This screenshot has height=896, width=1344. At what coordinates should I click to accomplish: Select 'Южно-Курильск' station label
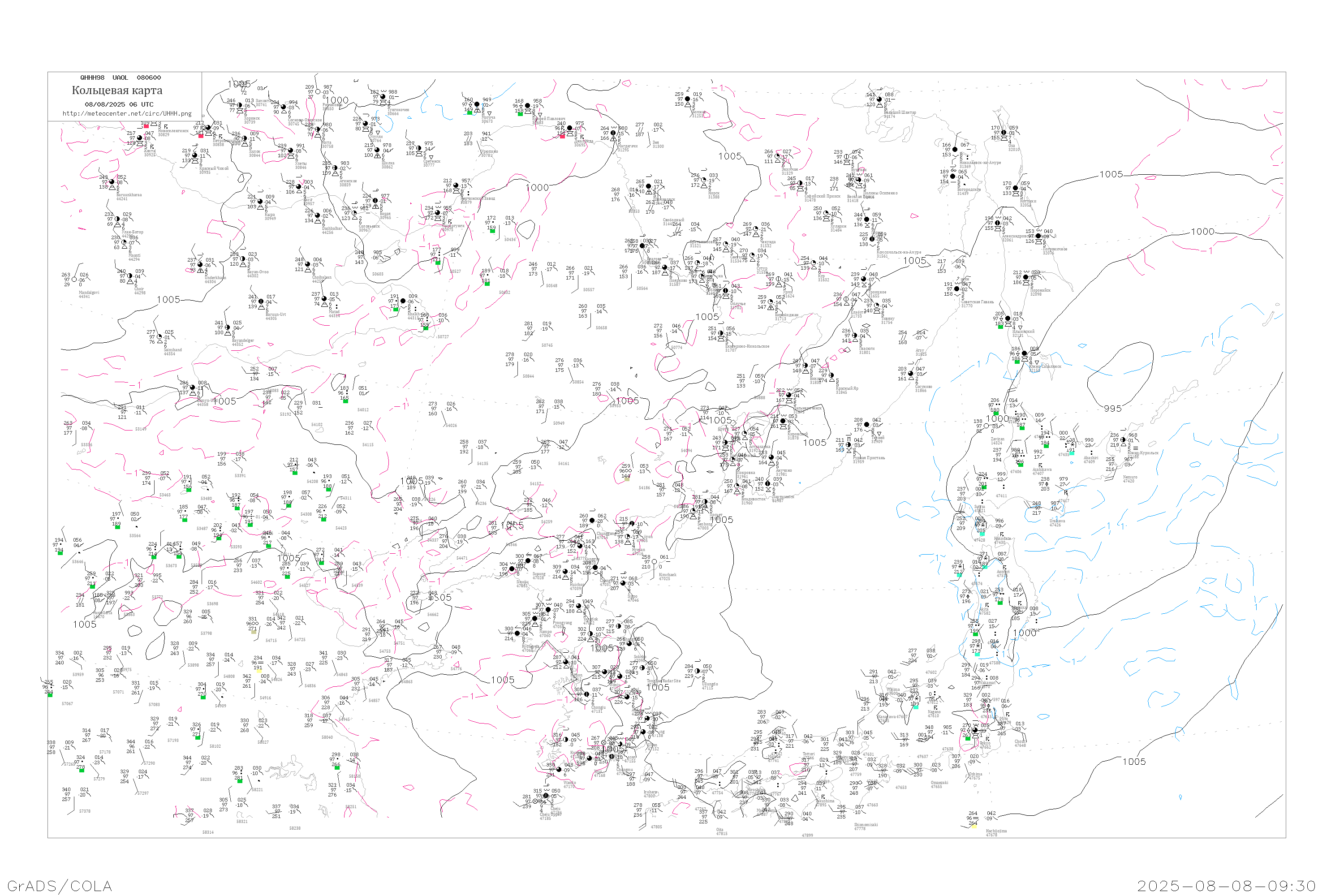(x=1143, y=452)
